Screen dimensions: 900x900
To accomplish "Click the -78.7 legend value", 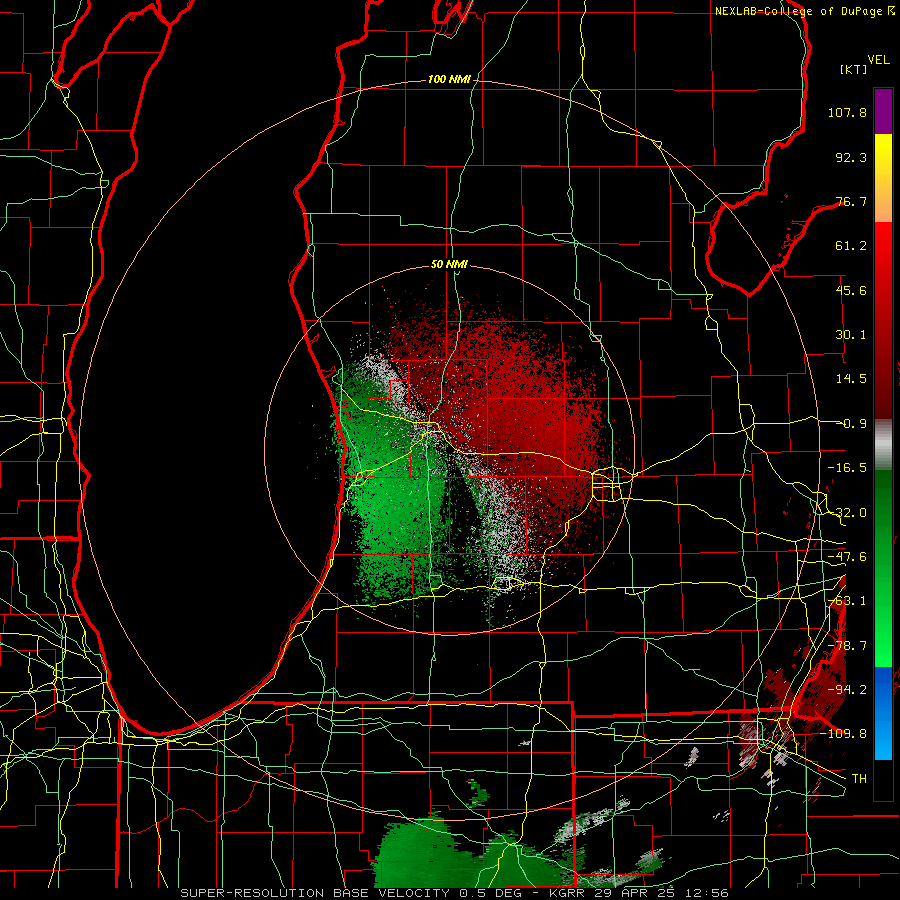I will (847, 646).
